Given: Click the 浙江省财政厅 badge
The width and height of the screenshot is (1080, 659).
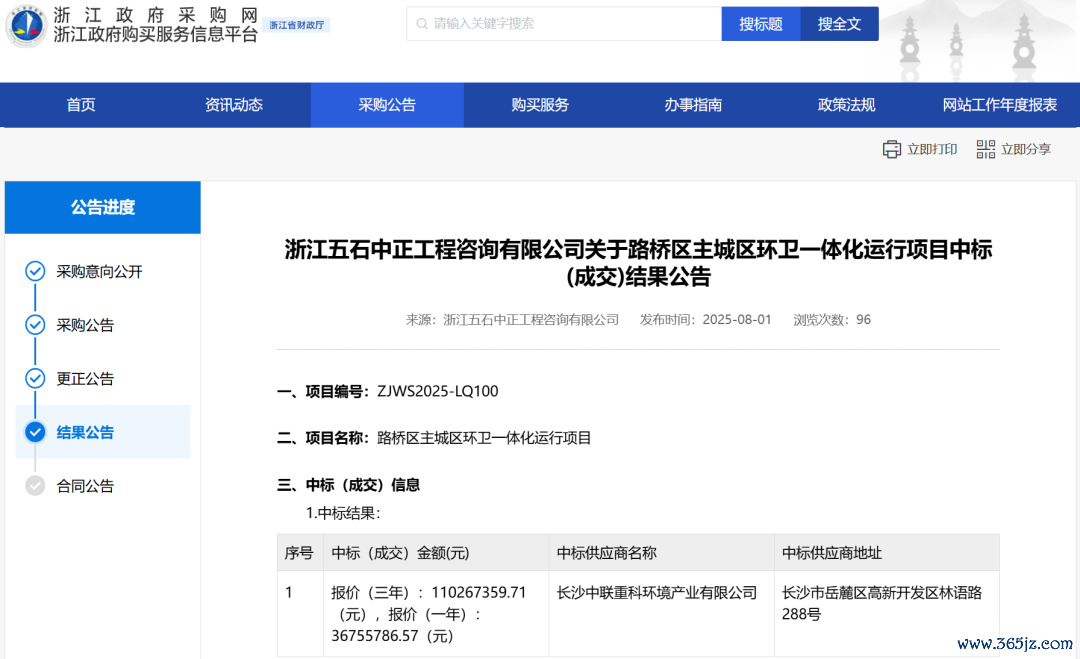Looking at the screenshot, I should 296,25.
